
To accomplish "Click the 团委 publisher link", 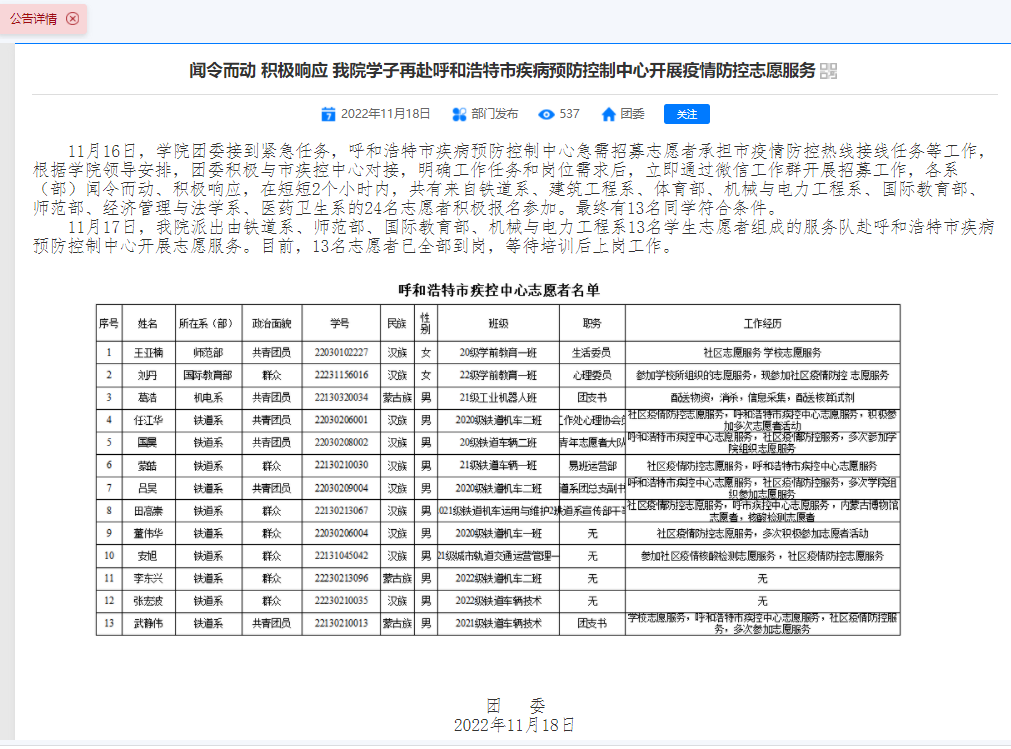I will coord(633,114).
